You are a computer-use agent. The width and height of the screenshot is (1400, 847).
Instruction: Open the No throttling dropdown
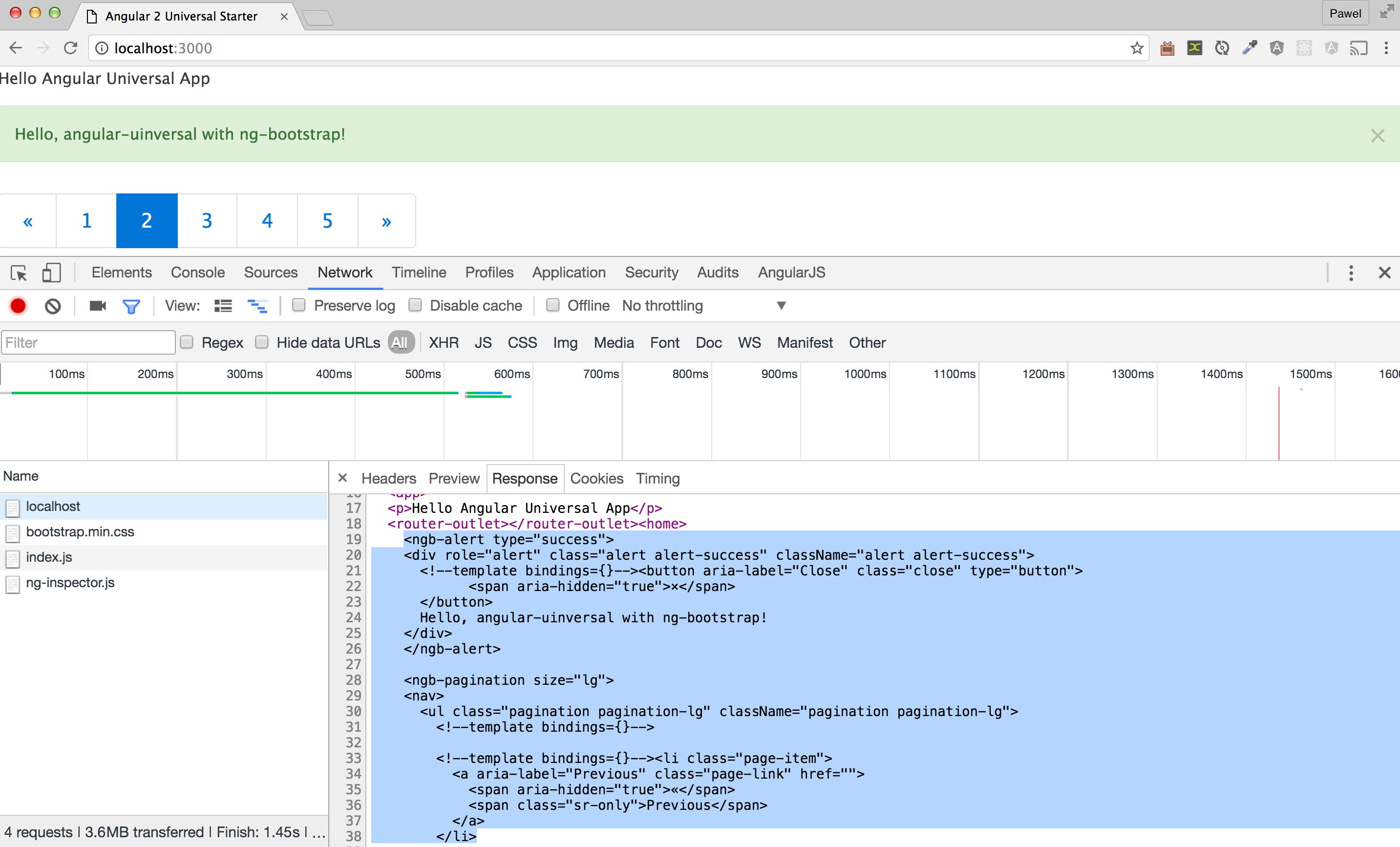[x=703, y=306]
